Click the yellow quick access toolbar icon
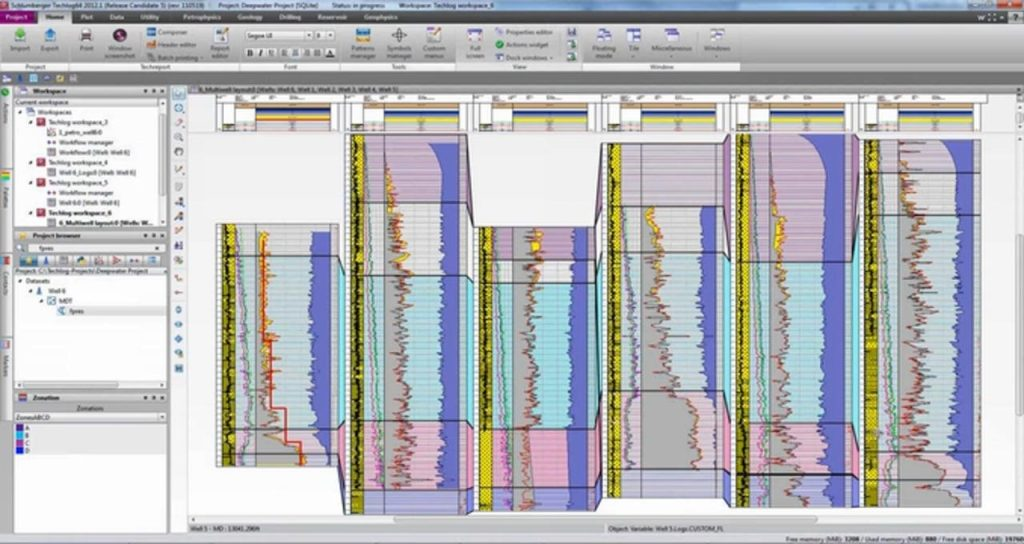Screen dimensions: 1024x544 tap(59, 78)
